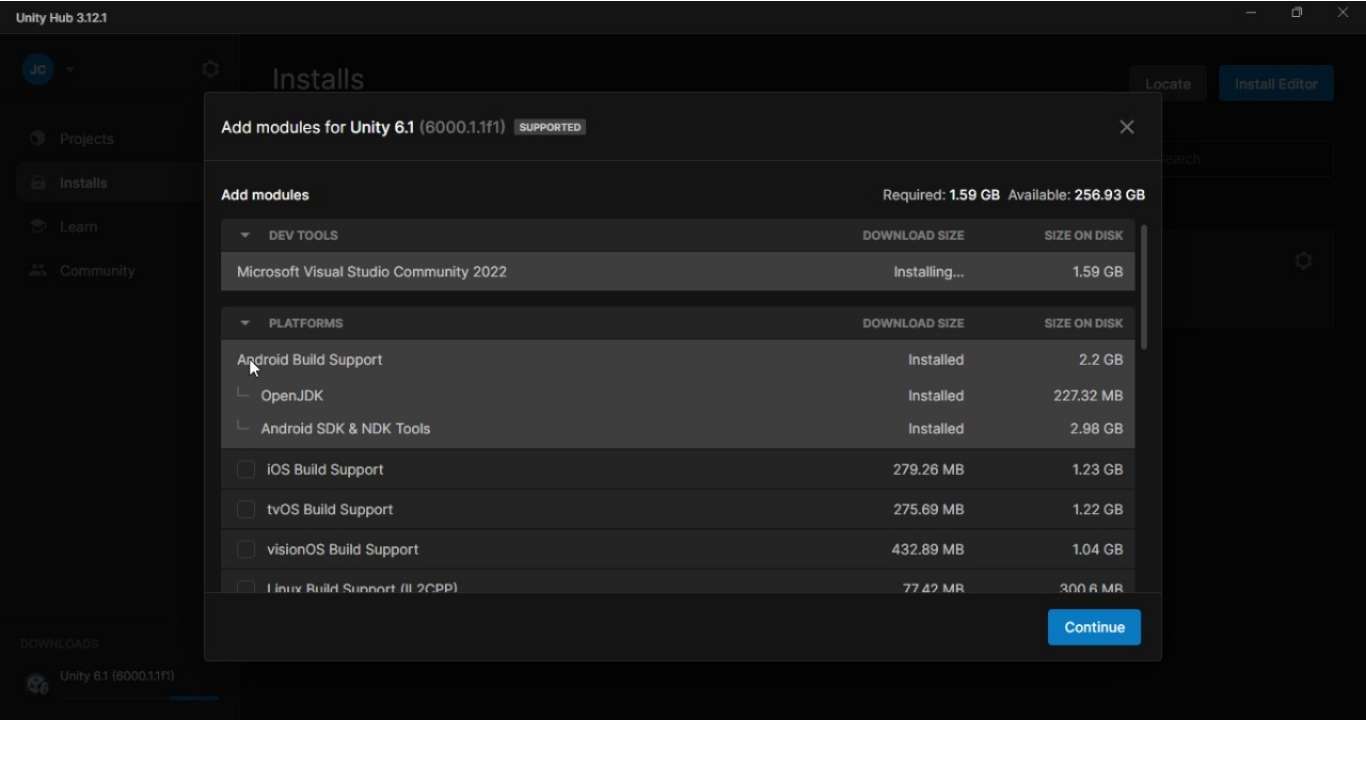The width and height of the screenshot is (1366, 768).
Task: Click the Installing... status text
Action: 929,272
